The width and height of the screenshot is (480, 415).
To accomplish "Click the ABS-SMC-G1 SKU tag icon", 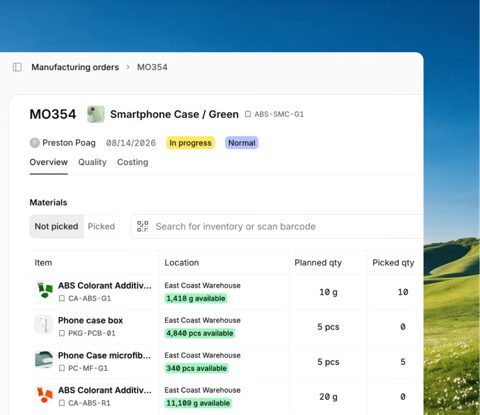I will [x=248, y=114].
